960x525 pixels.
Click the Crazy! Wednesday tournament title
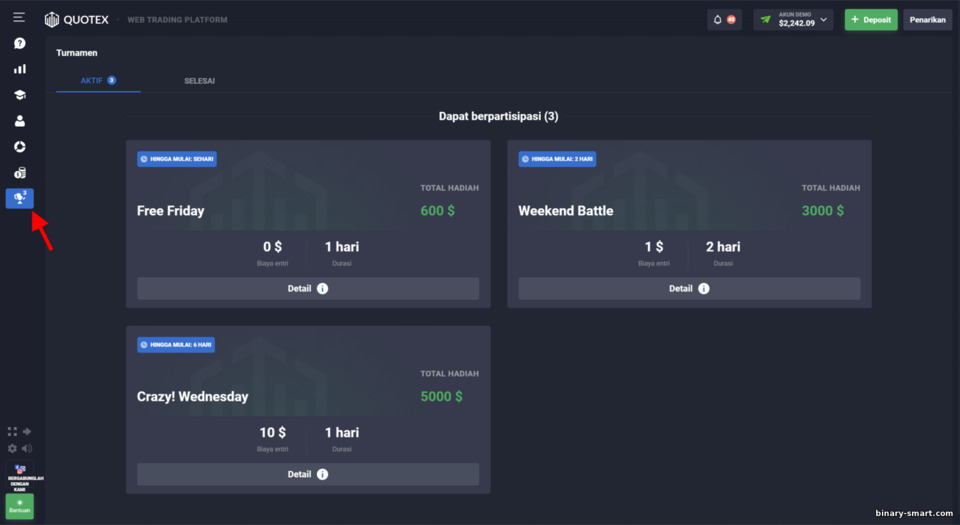click(193, 397)
